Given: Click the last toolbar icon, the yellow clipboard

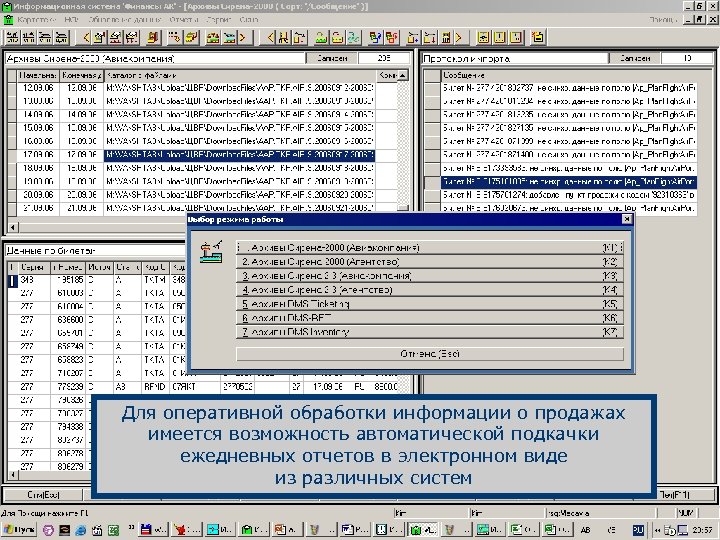Looking at the screenshot, I should click(x=538, y=38).
